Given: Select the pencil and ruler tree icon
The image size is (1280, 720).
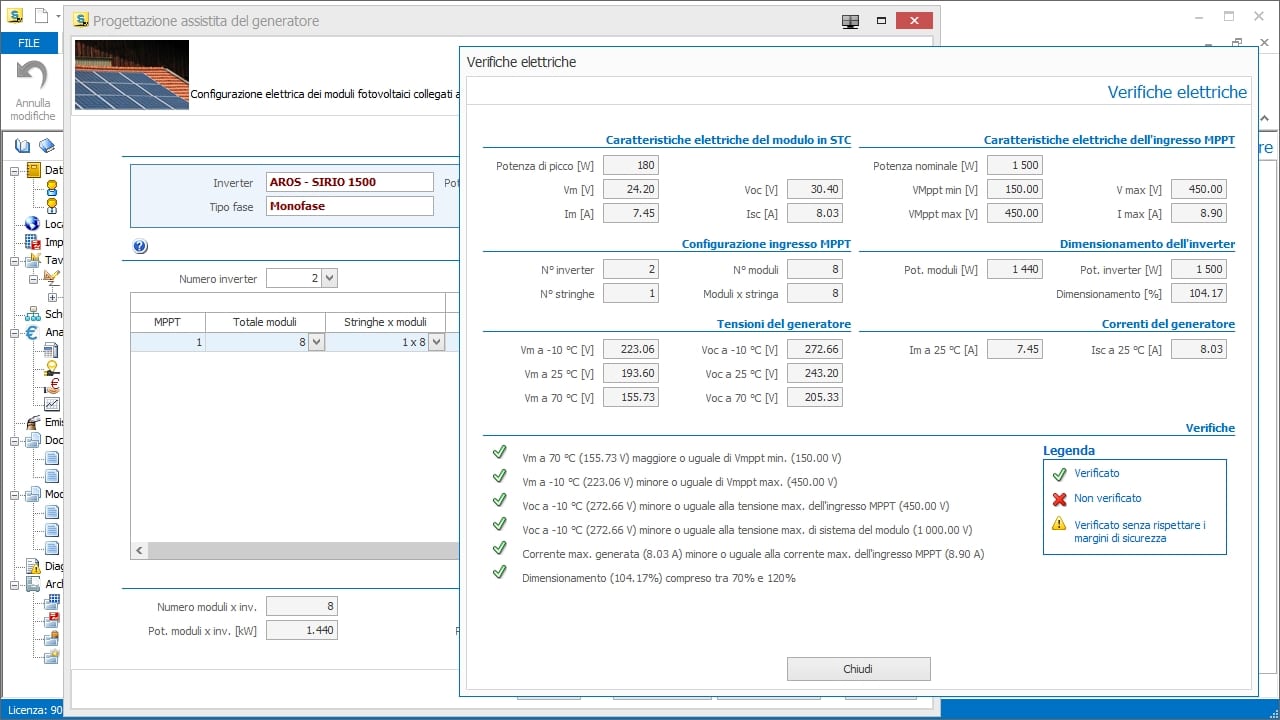Looking at the screenshot, I should click(x=52, y=278).
